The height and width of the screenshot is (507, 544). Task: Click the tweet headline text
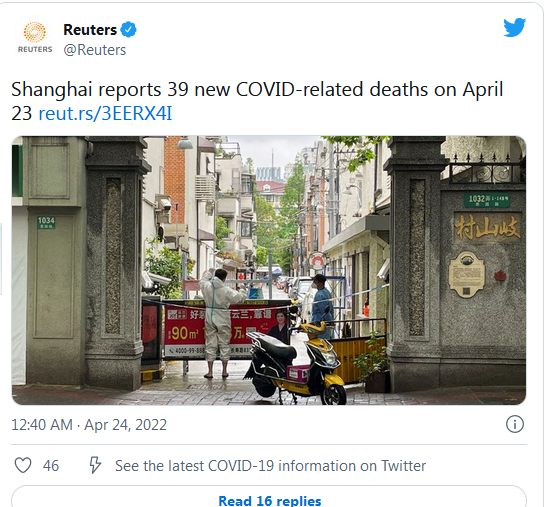tap(257, 101)
